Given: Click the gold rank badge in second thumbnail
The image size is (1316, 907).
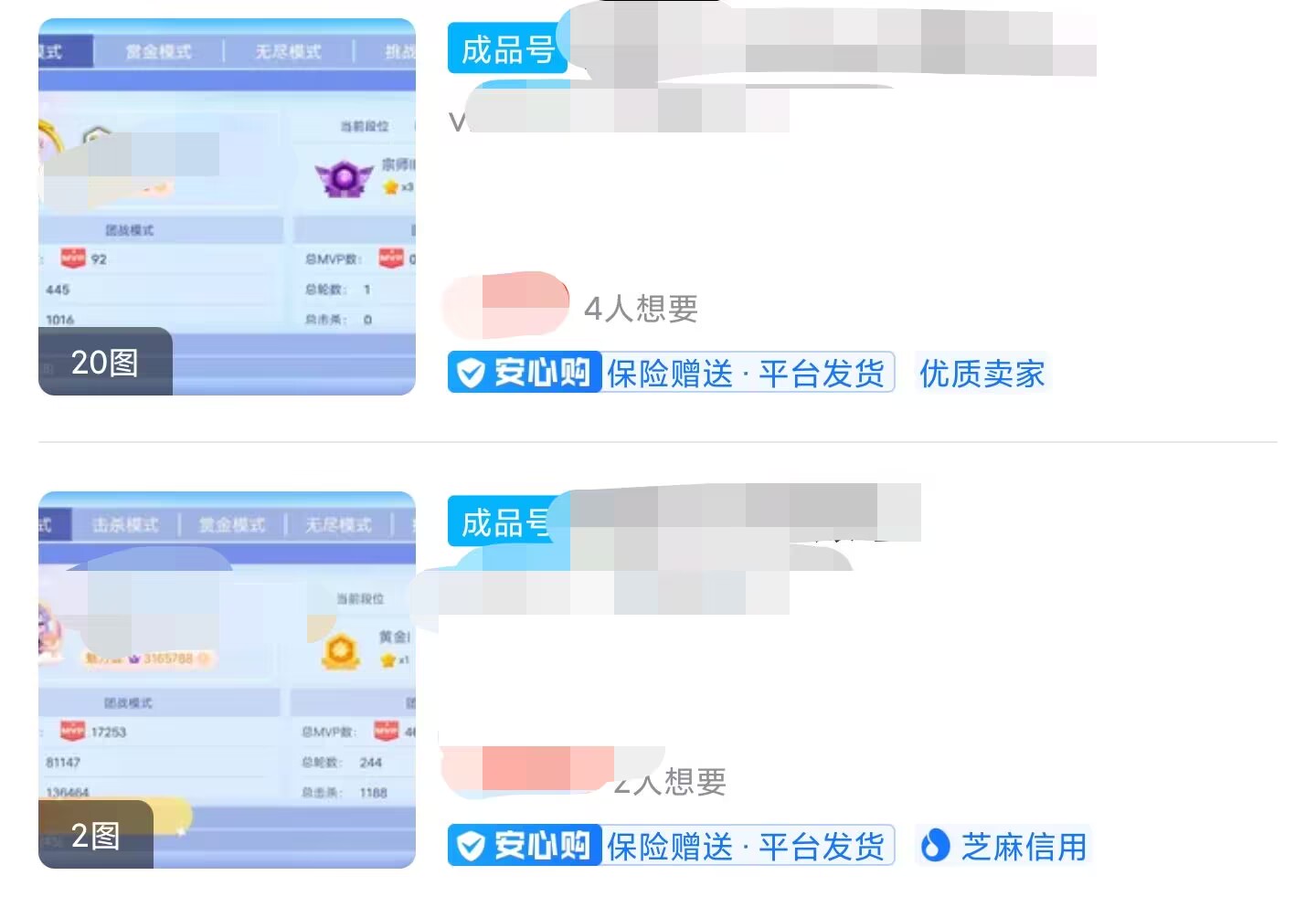Looking at the screenshot, I should coord(341,651).
